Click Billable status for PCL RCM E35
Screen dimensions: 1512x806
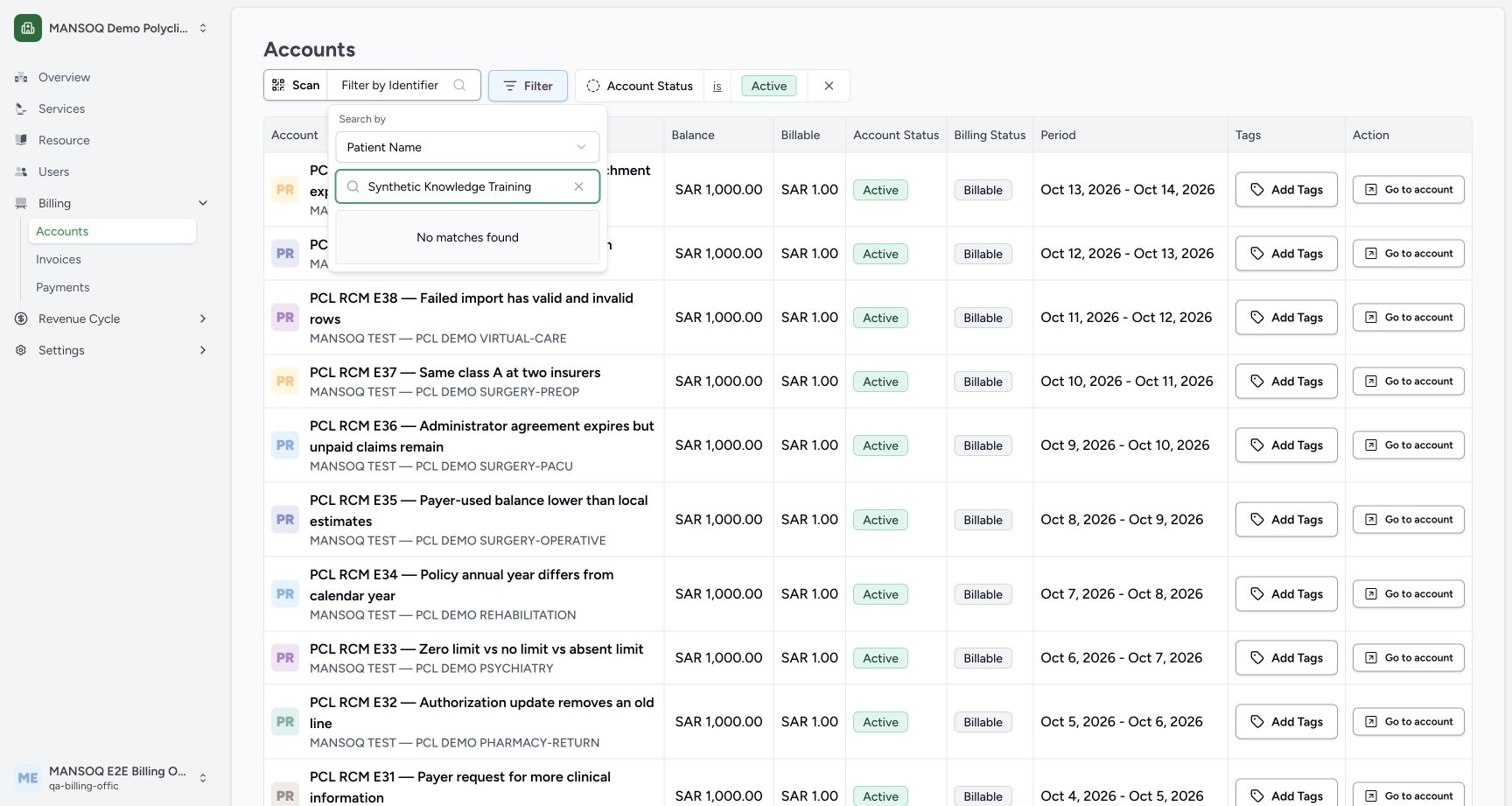tap(983, 520)
